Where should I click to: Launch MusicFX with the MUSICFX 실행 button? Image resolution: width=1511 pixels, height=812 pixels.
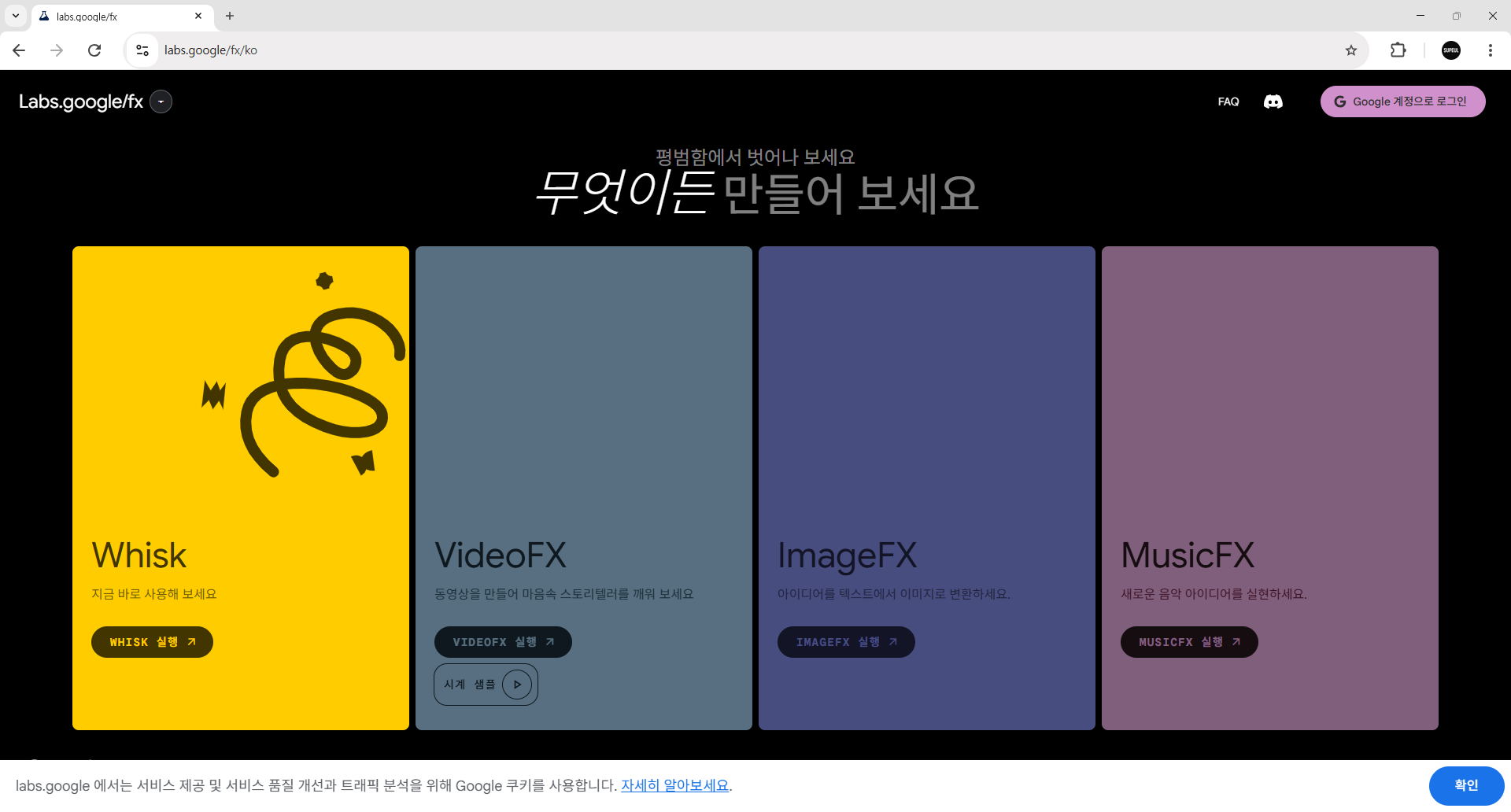pos(1189,642)
